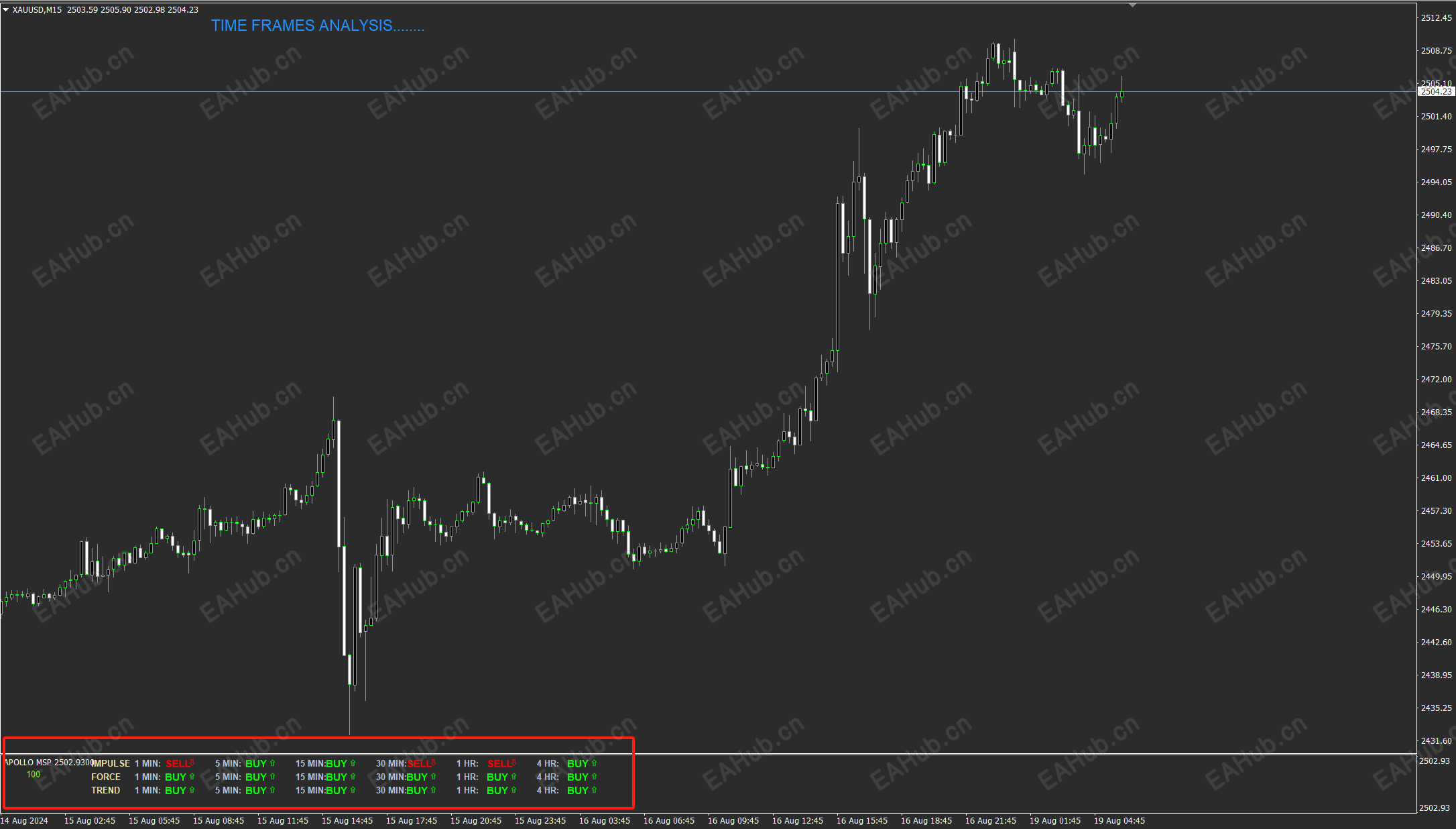Click the green up arrow beside TREND 4 HR BUY
1456x829 pixels.
point(594,790)
